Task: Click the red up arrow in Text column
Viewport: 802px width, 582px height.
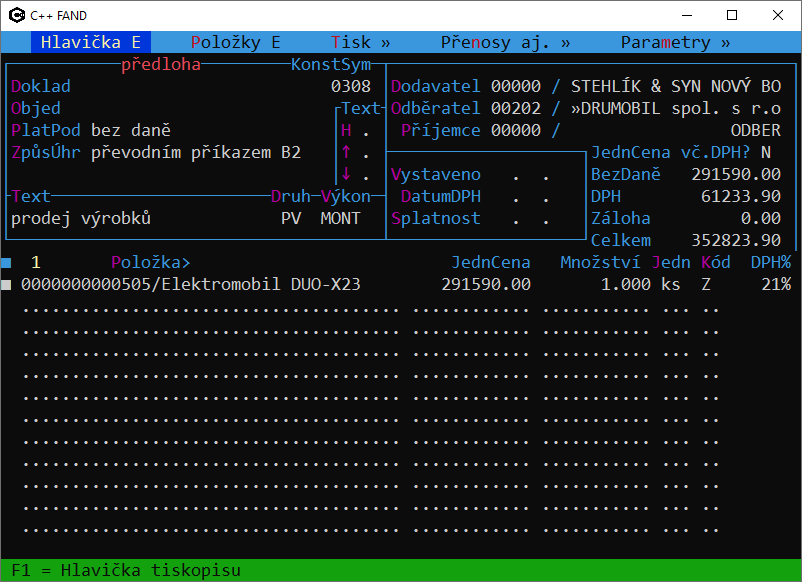Action: 346,153
